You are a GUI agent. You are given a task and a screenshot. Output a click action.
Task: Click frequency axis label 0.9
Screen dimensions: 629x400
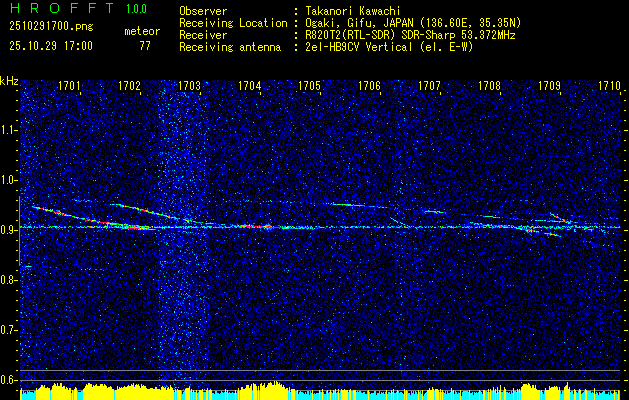pyautogui.click(x=9, y=230)
